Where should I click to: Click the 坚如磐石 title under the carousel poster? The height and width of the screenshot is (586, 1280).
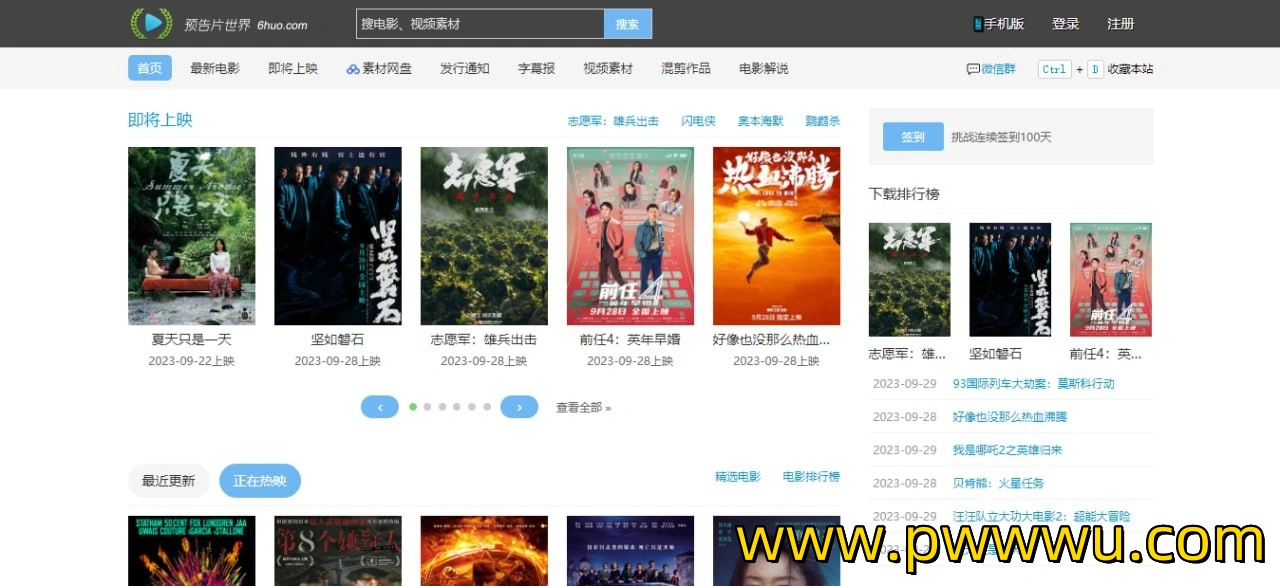(338, 340)
